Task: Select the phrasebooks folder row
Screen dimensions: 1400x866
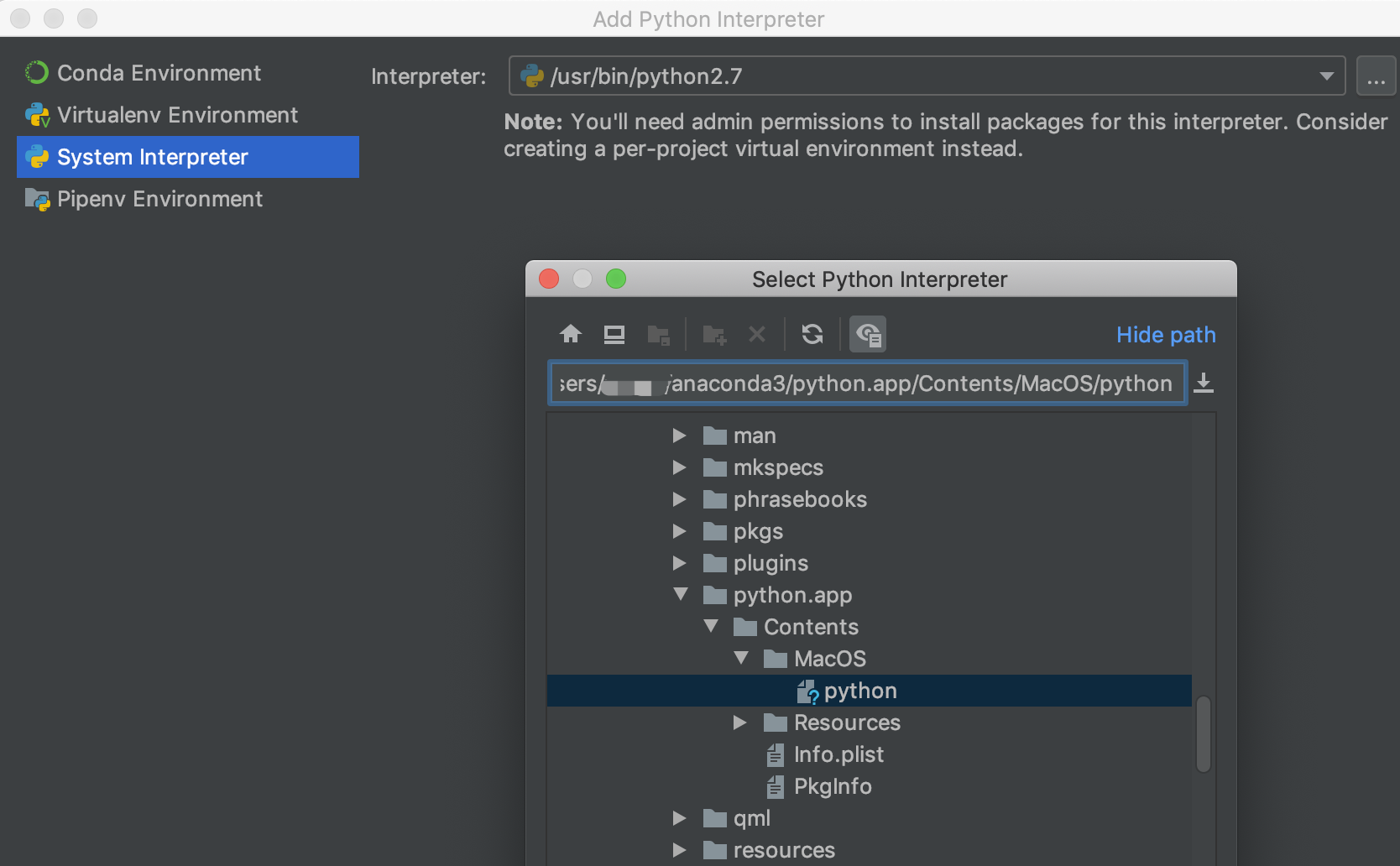Action: coord(869,499)
